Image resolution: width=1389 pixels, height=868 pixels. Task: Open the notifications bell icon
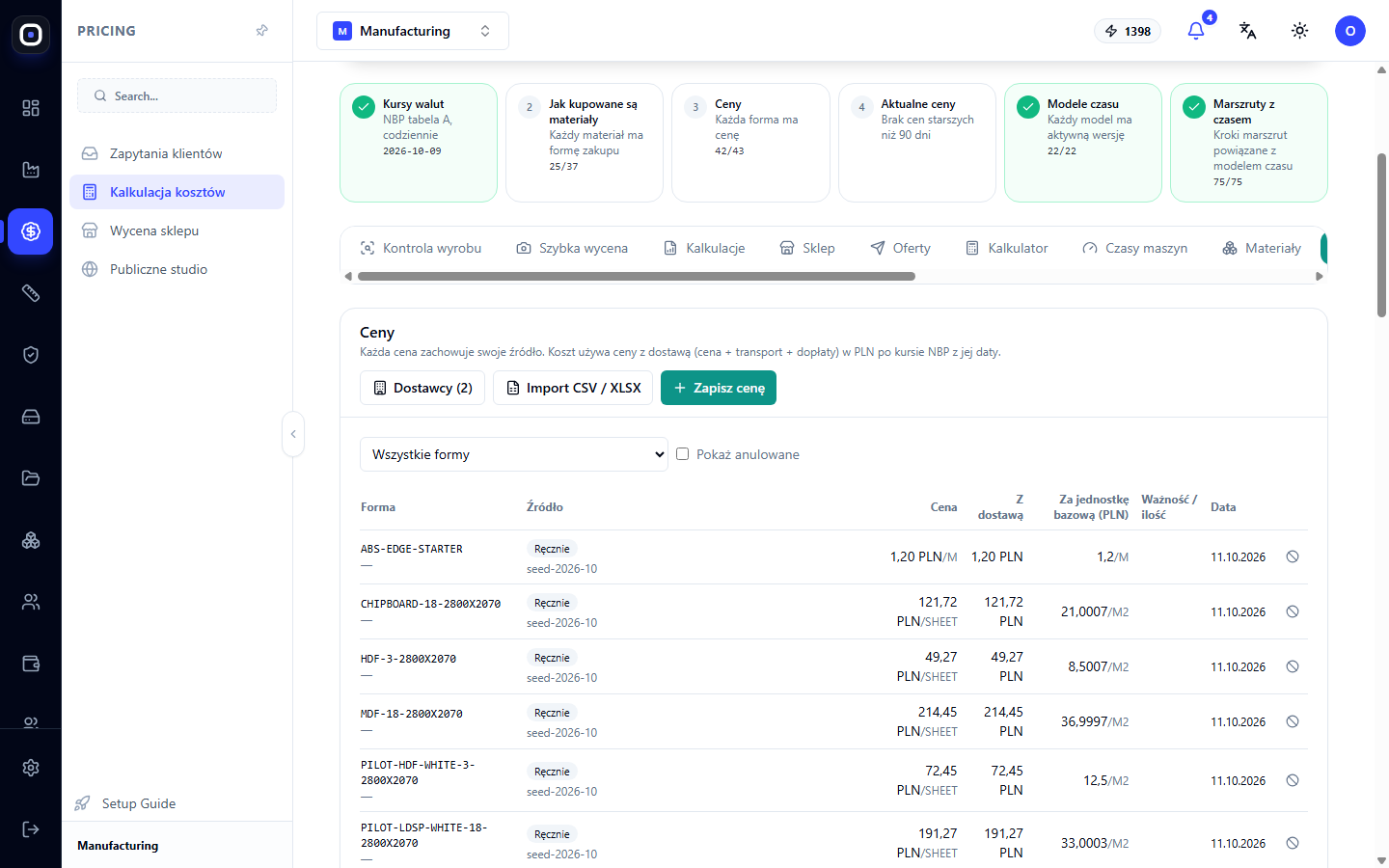1196,31
